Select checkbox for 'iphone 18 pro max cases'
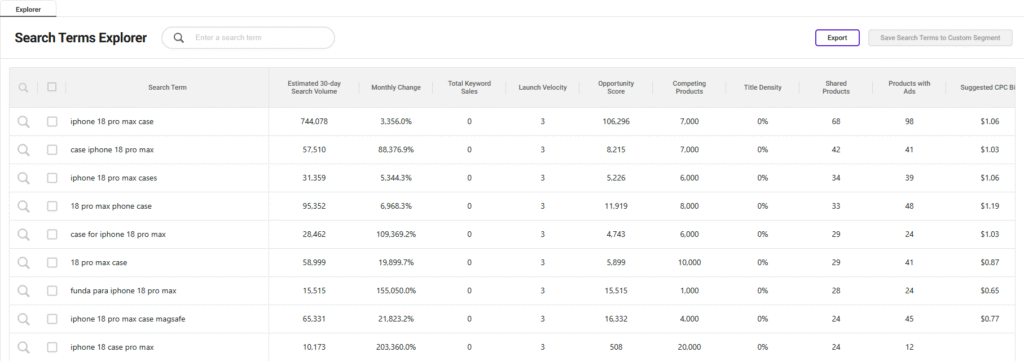The height and width of the screenshot is (361, 1024). pyautogui.click(x=52, y=178)
